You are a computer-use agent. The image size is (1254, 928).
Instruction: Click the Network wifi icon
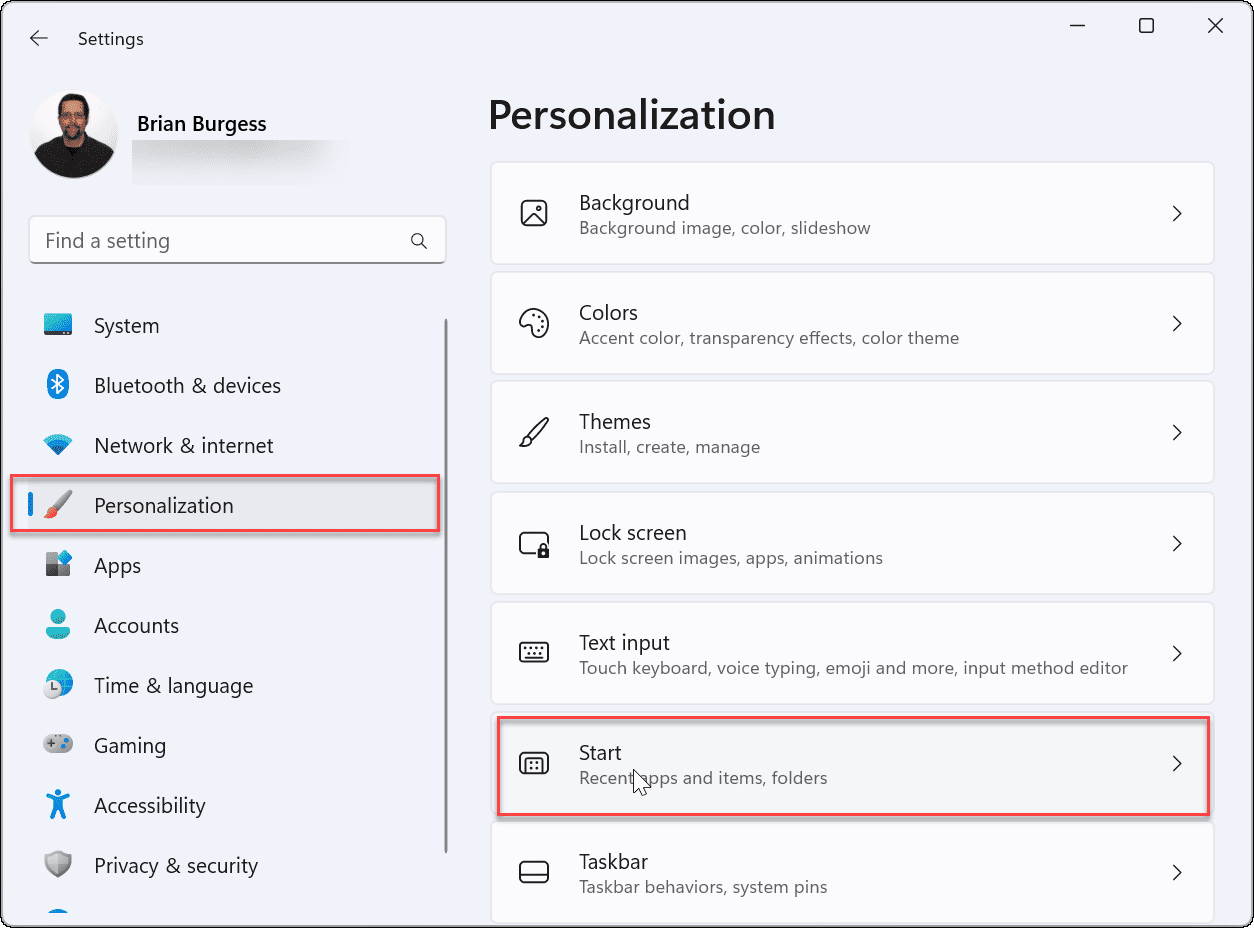[58, 445]
